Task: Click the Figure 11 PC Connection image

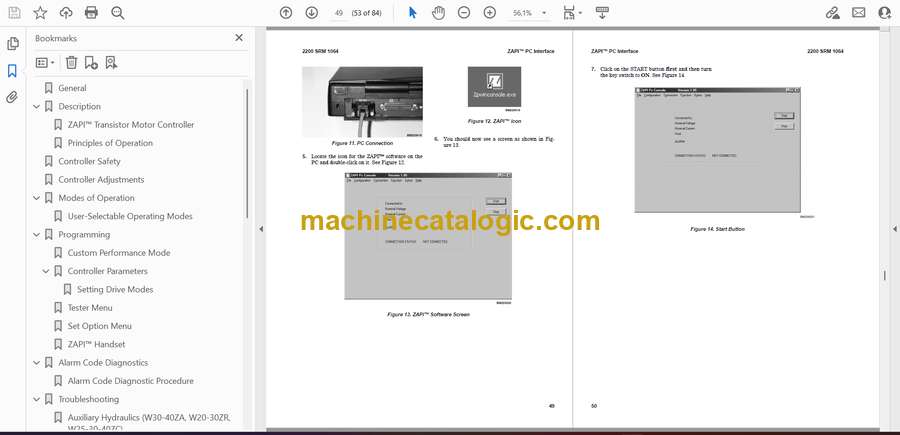Action: coord(362,102)
